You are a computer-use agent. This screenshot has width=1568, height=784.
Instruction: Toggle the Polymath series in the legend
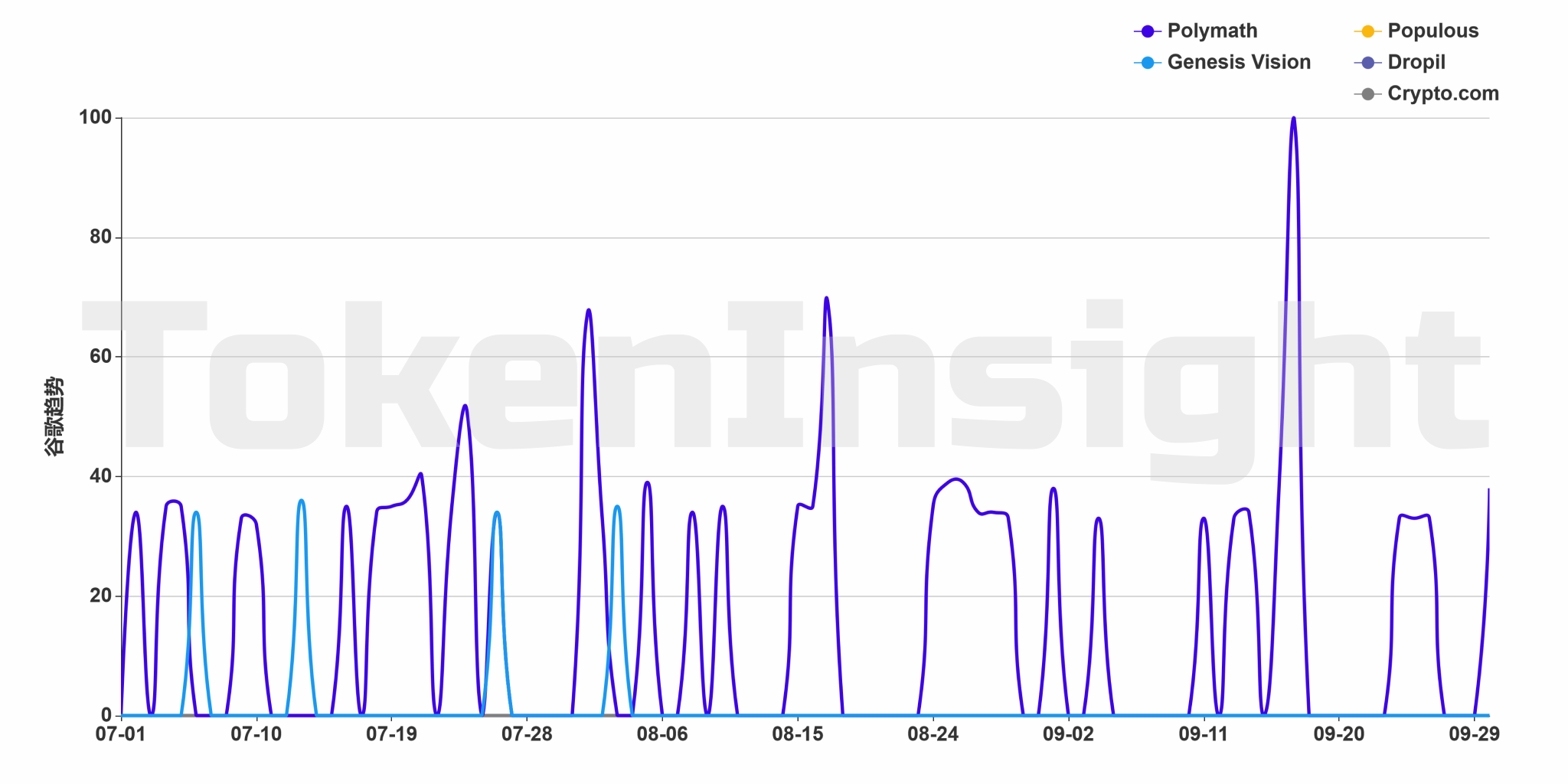[1196, 31]
